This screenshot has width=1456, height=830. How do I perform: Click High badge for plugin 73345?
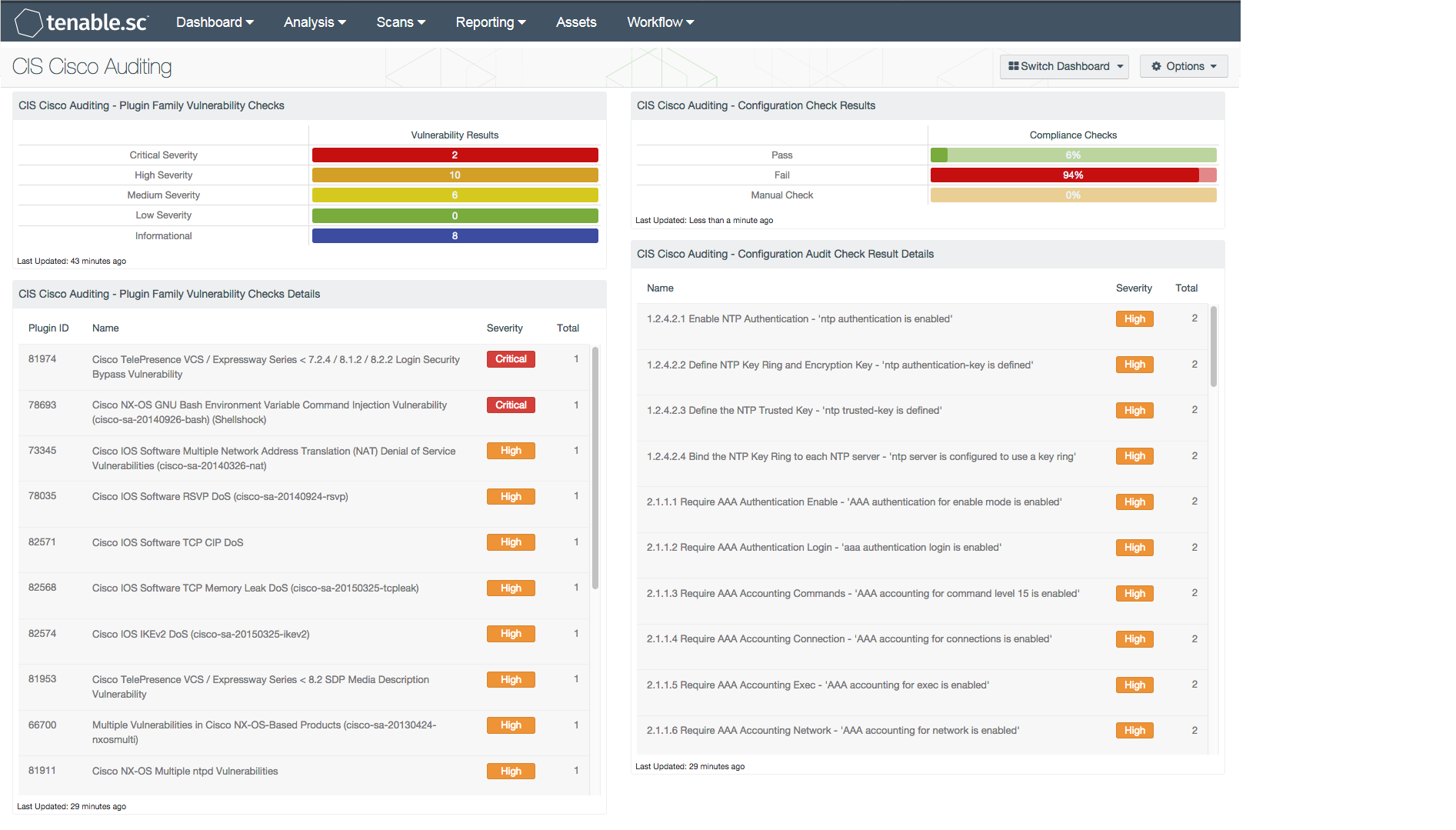511,451
